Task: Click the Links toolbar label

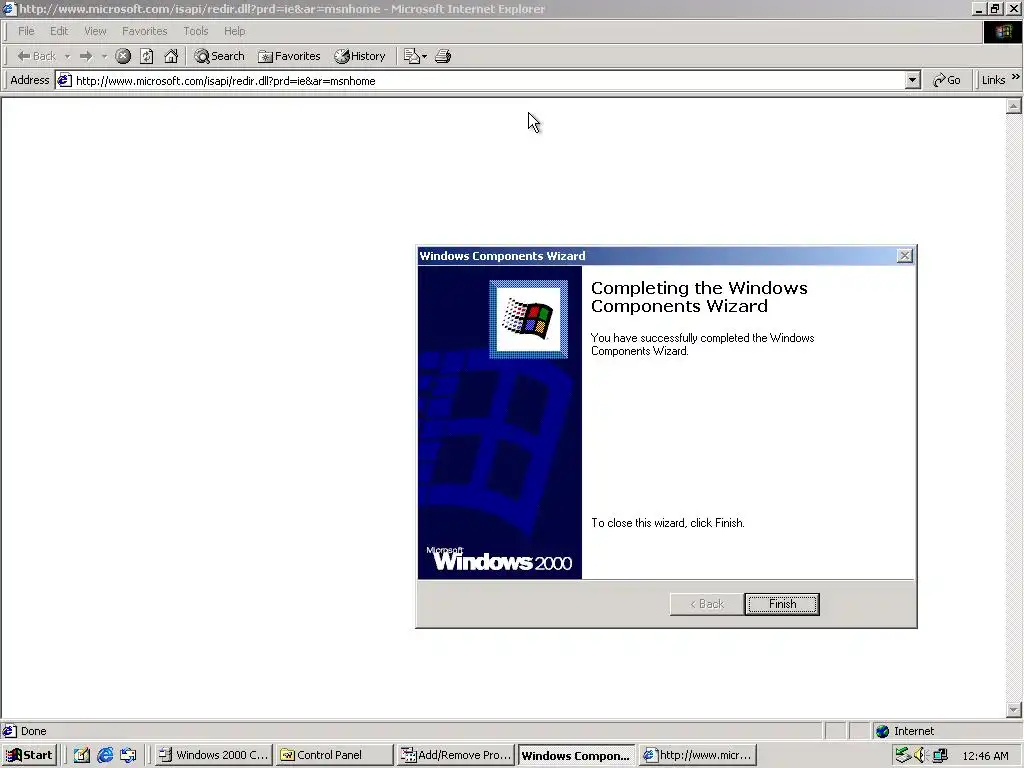Action: click(x=993, y=80)
